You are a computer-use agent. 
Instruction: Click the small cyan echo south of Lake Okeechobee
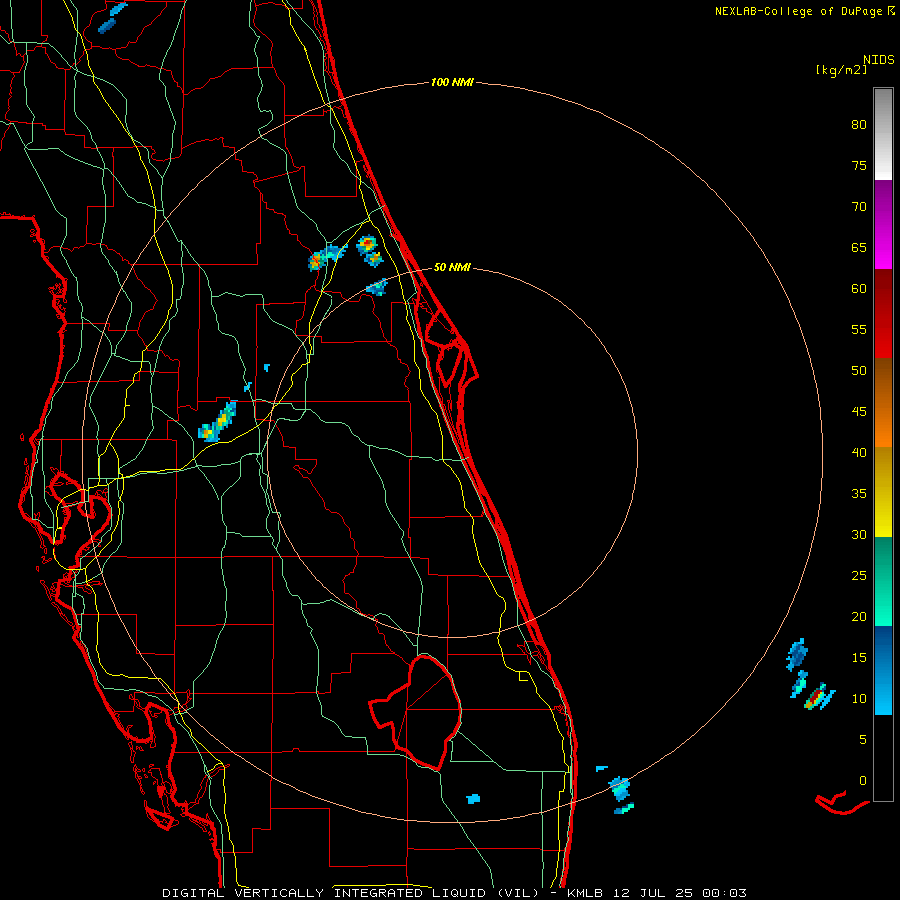(473, 798)
